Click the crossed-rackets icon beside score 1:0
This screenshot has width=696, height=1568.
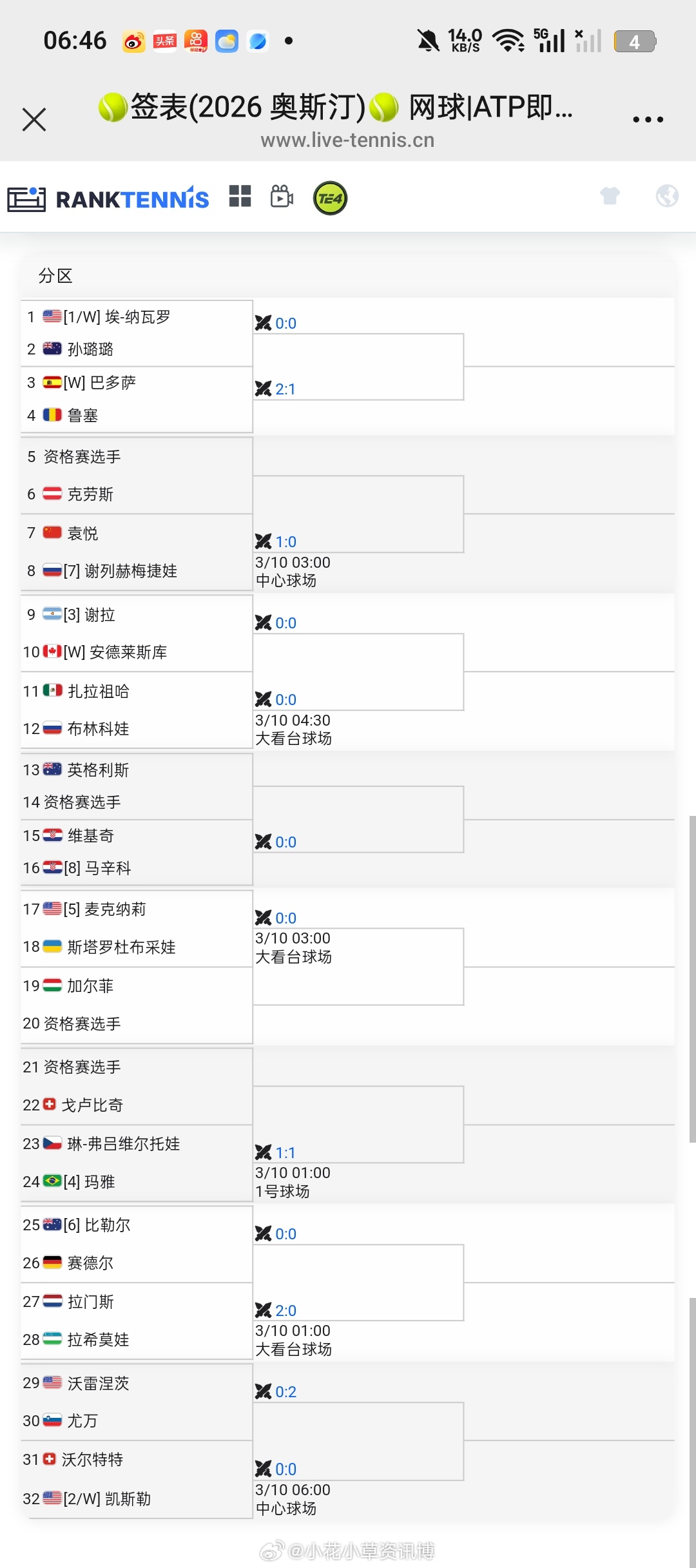[264, 541]
